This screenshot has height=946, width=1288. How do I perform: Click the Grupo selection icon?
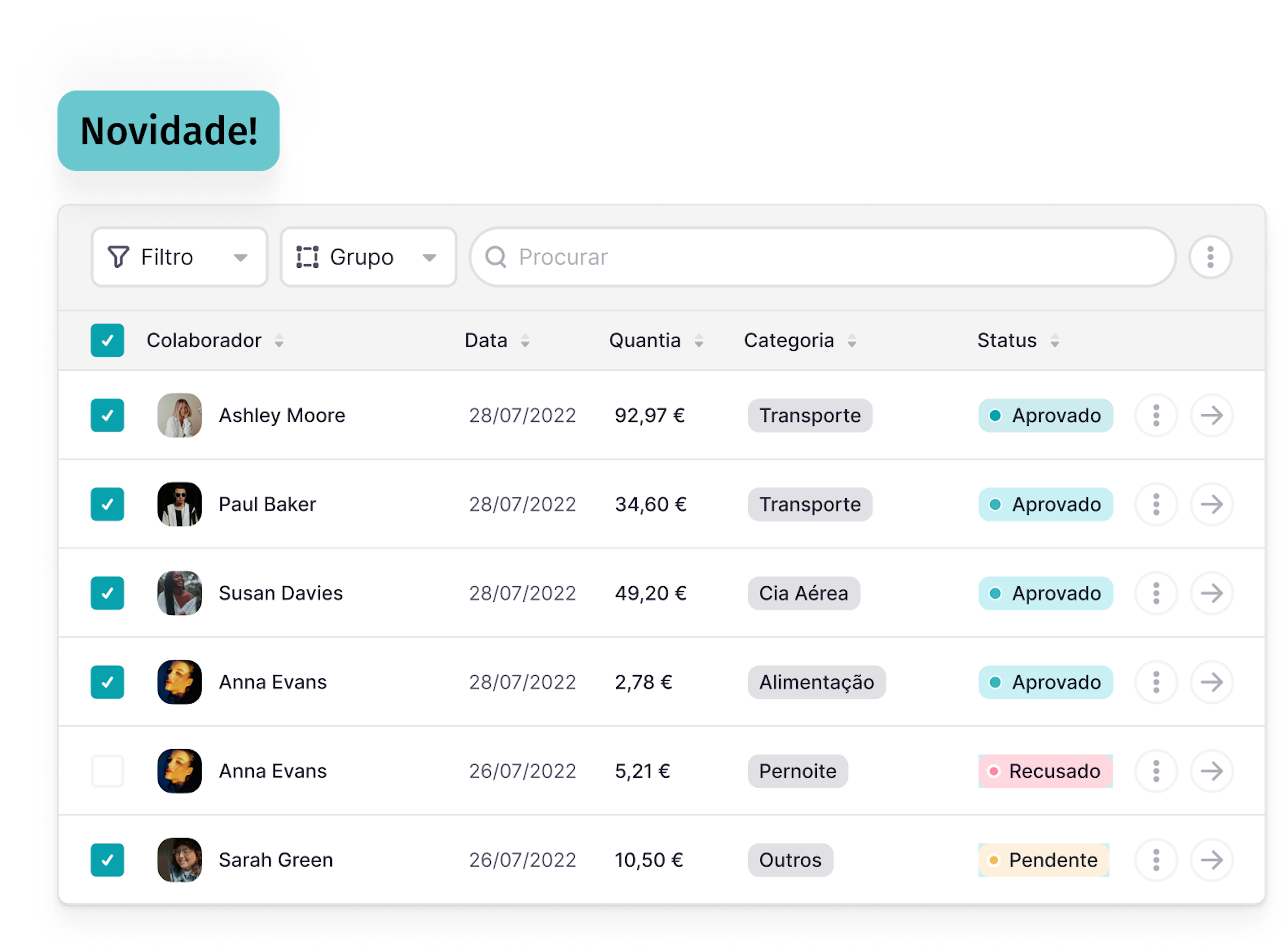pos(307,257)
